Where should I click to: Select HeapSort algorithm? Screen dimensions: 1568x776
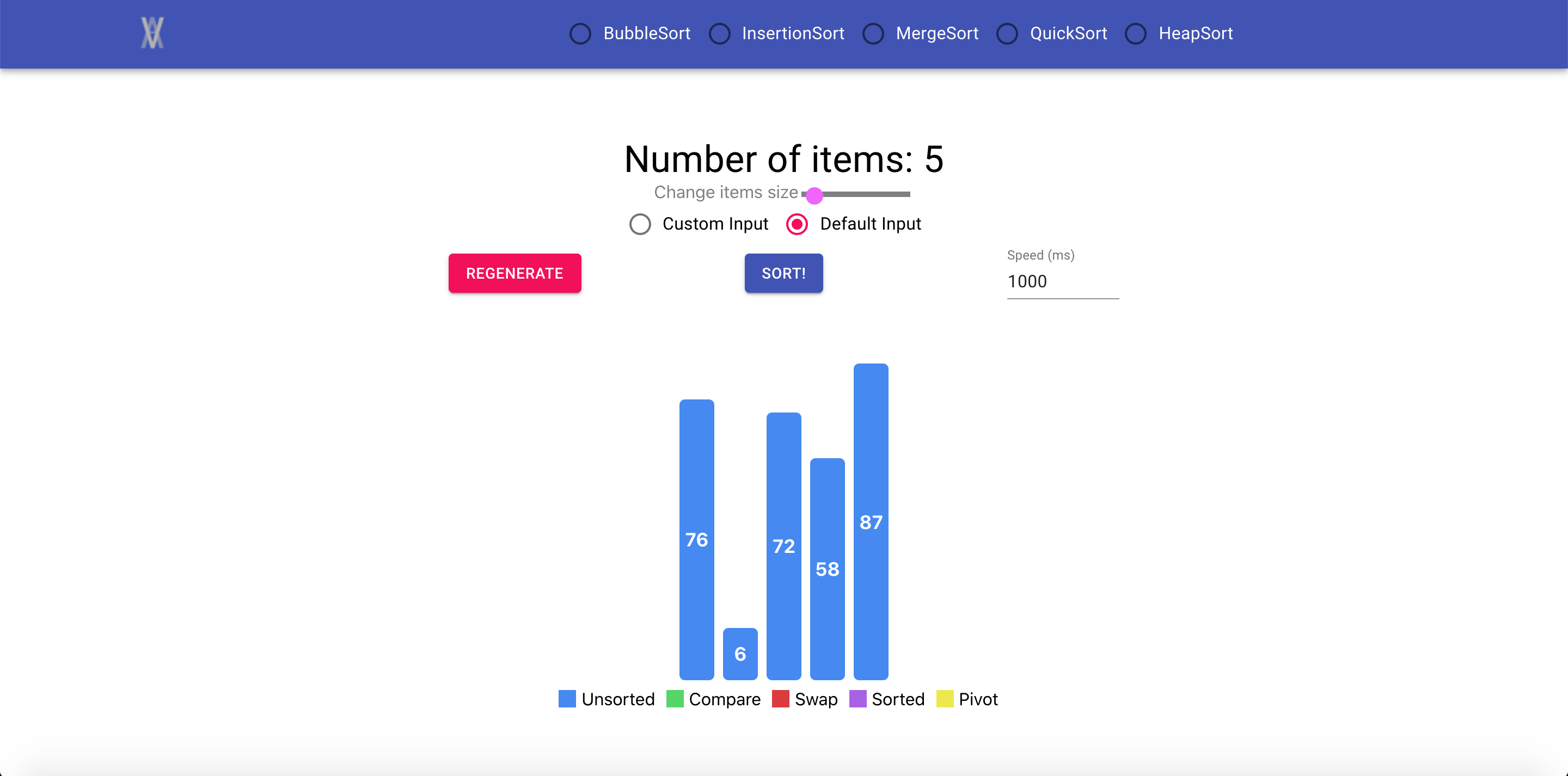(1135, 34)
